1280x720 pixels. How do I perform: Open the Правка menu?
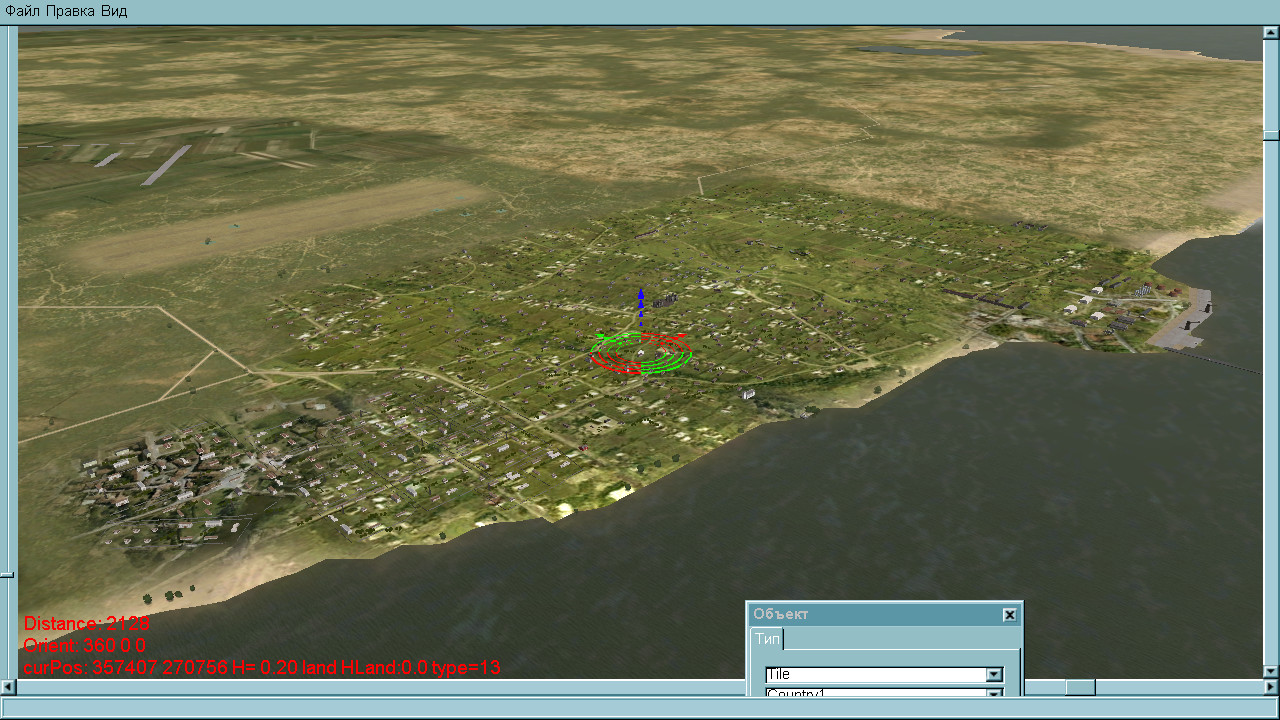point(71,11)
